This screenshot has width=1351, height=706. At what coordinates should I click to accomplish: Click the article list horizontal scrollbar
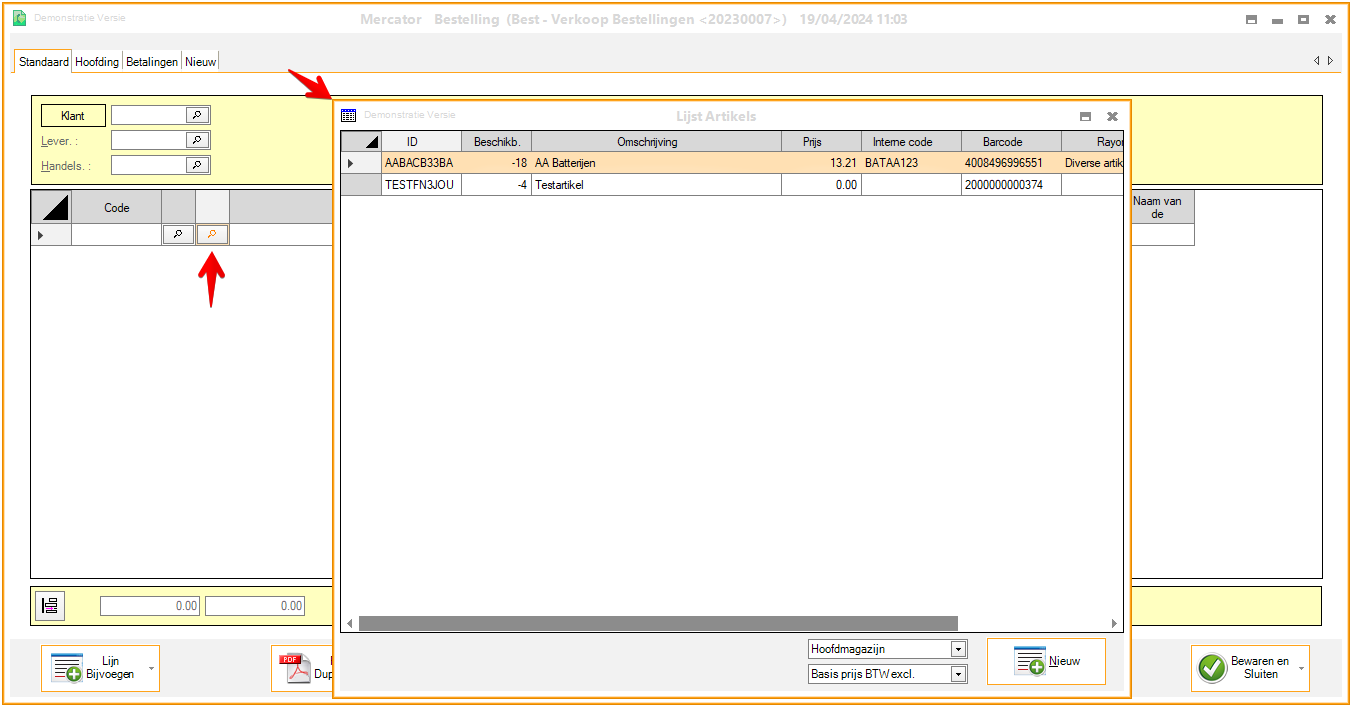657,623
